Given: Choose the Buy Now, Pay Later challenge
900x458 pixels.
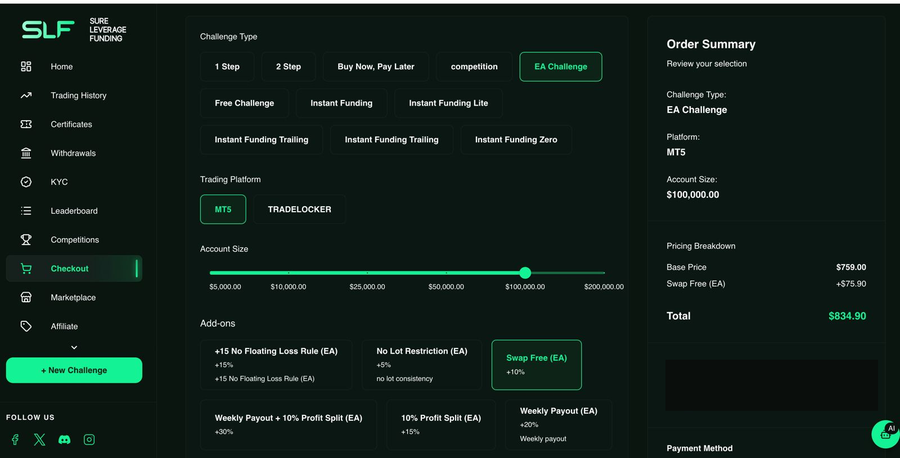Looking at the screenshot, I should [x=376, y=67].
